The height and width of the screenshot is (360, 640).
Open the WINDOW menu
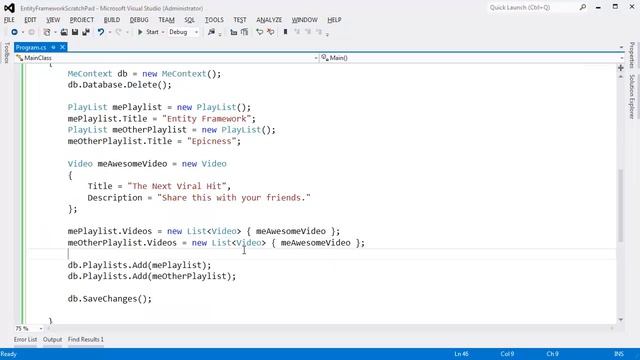tap(304, 20)
